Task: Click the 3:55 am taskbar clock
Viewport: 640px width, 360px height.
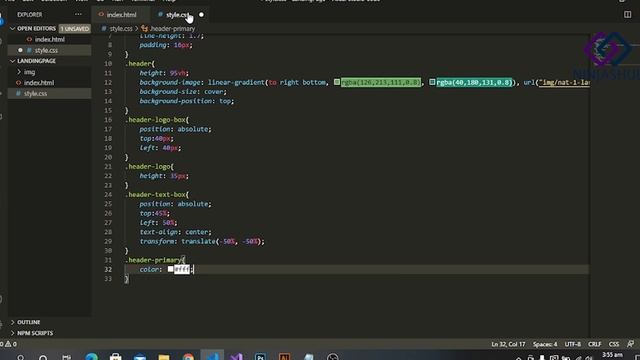Action: (612, 355)
